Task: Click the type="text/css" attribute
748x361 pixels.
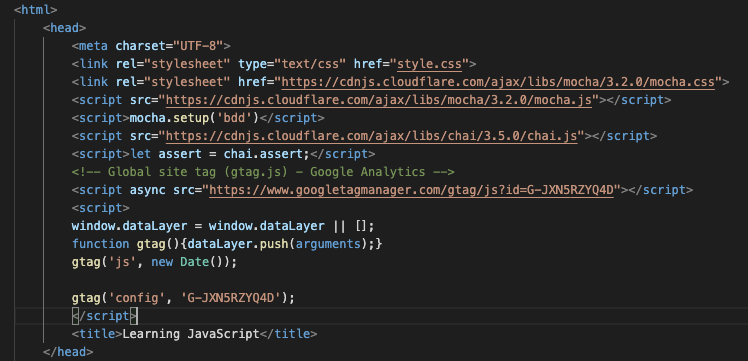Action: [292, 64]
